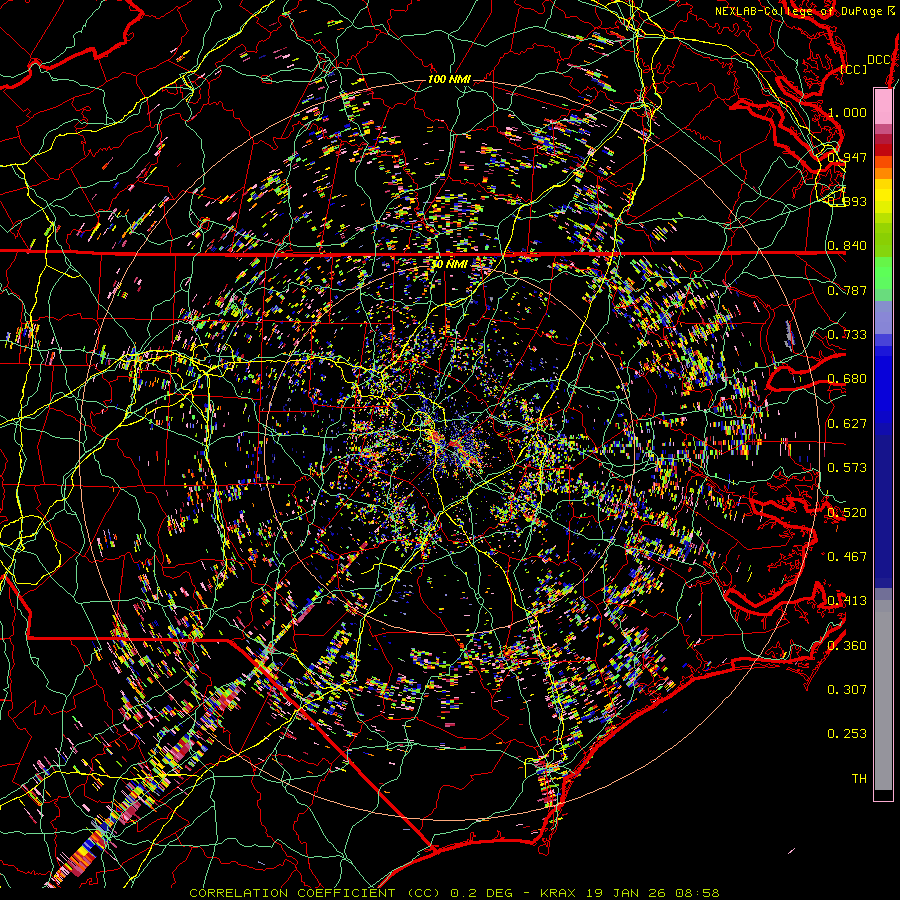This screenshot has height=900, width=900.
Task: Click the 08:58 timestamp
Action: point(697,893)
